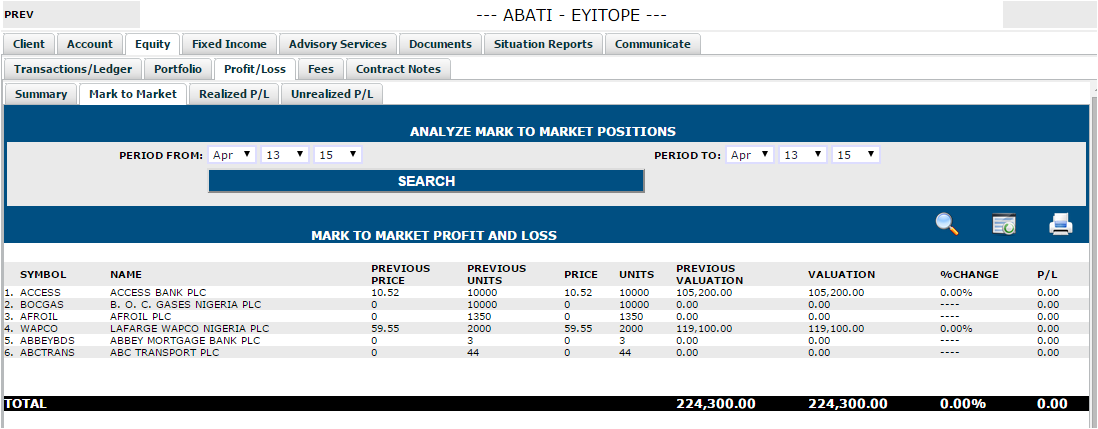The height and width of the screenshot is (429, 1098).
Task: Open the Period To day dropdown
Action: tap(803, 155)
